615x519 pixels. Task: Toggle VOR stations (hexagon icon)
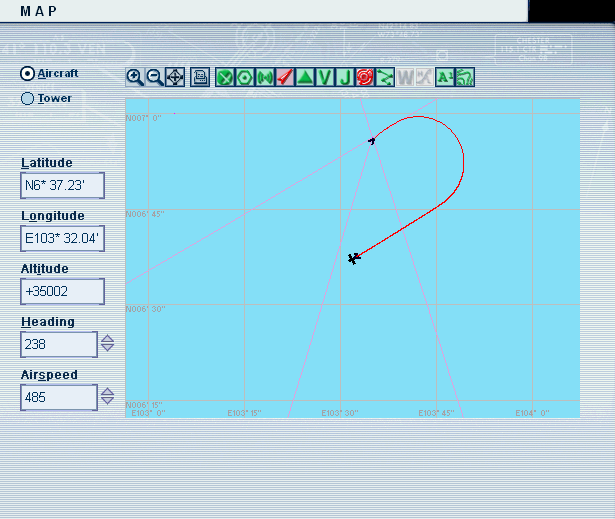[x=245, y=77]
